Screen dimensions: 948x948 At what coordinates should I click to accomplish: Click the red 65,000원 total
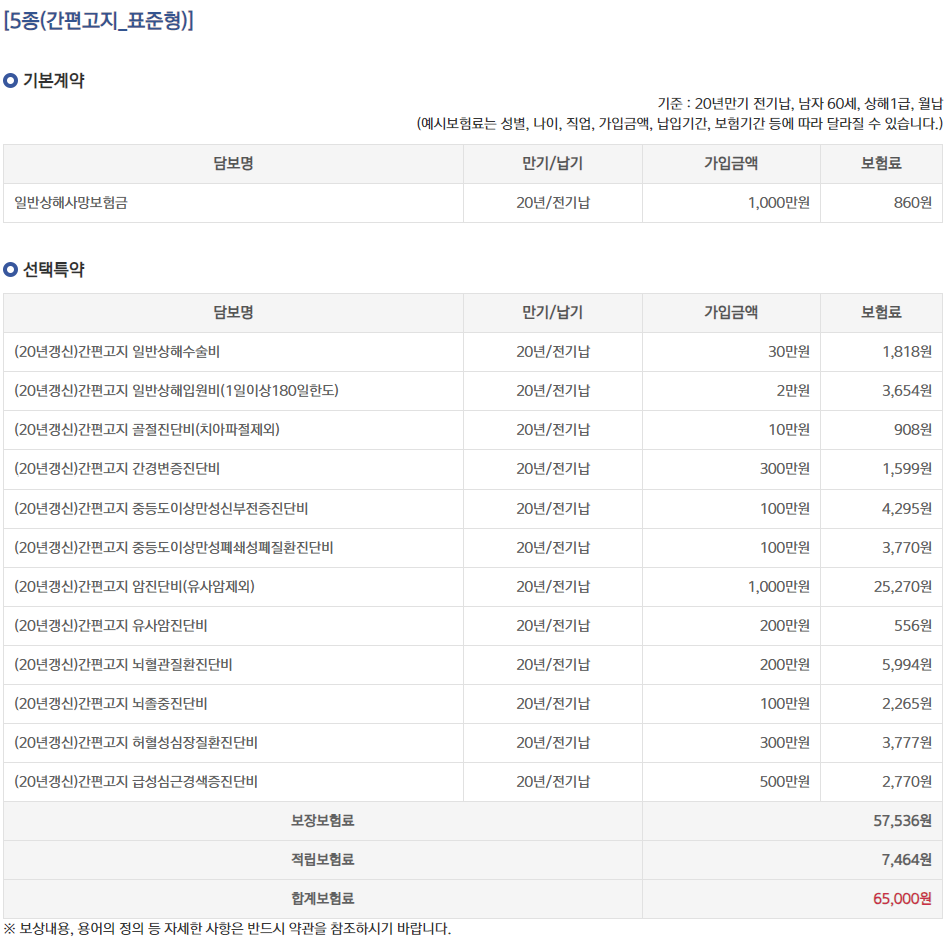(x=903, y=899)
